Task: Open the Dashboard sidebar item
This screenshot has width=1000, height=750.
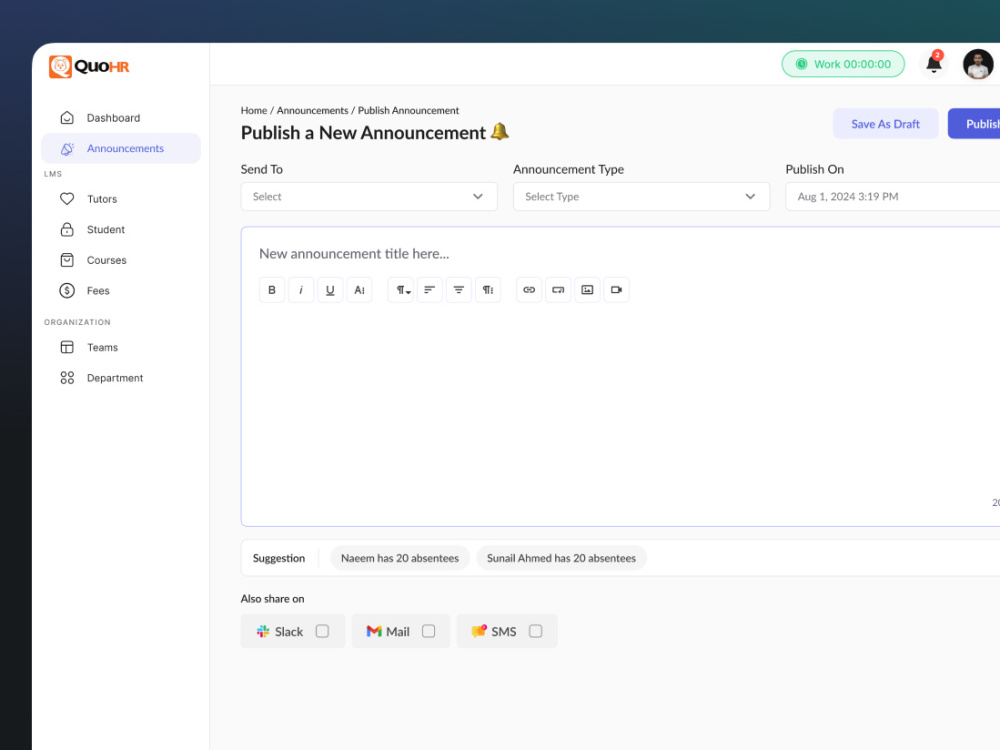Action: 121,118
